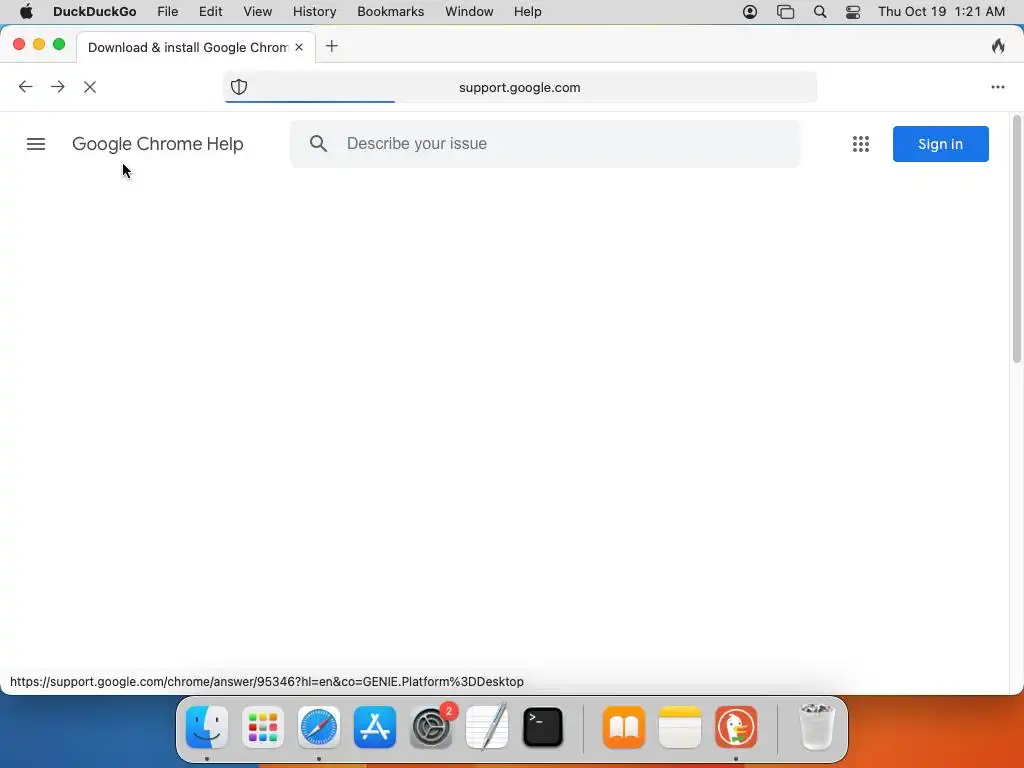Open Finder from the Dock
1024x768 pixels.
207,727
